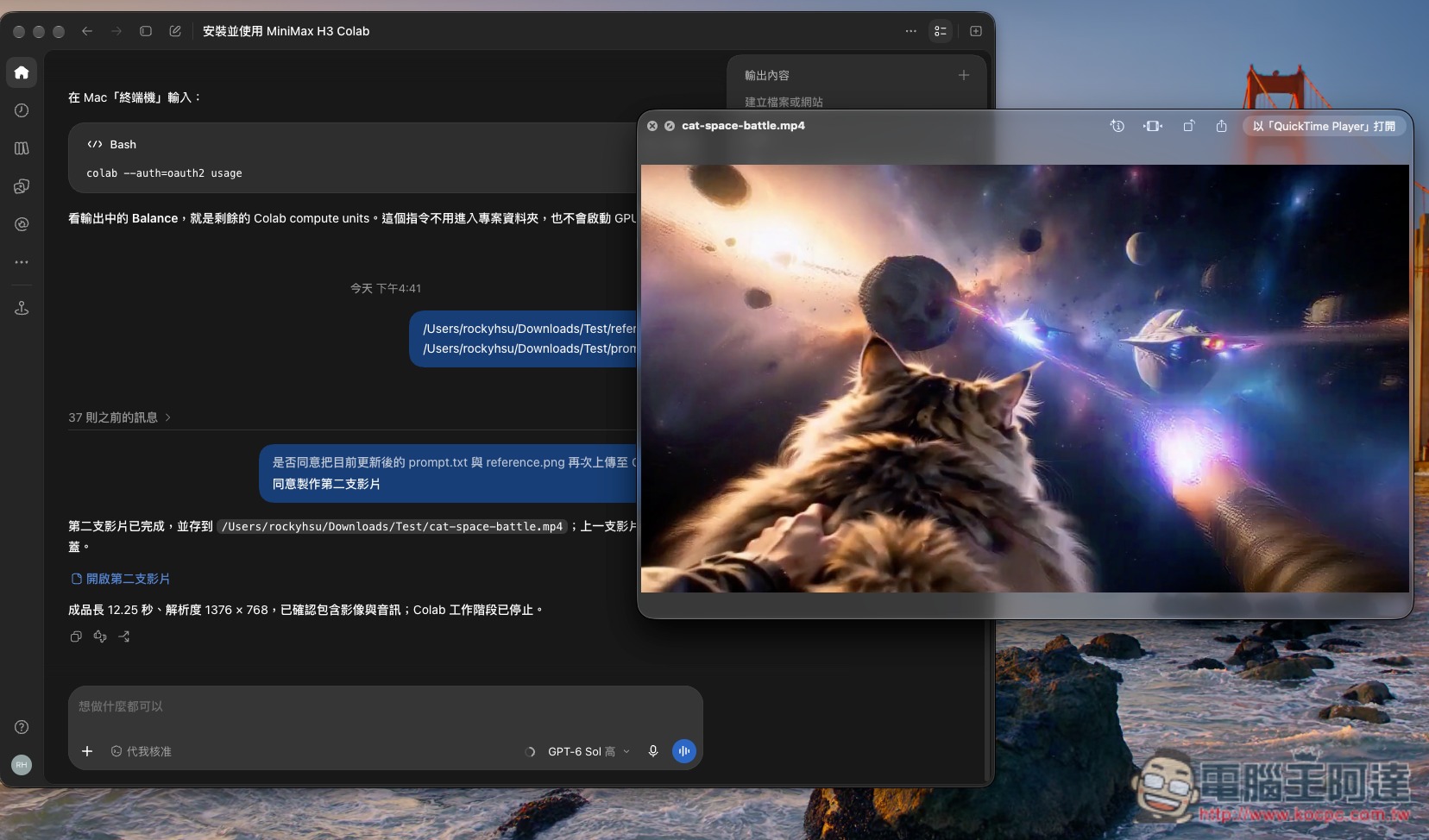The image size is (1429, 840).
Task: Copy the response with the copy icon
Action: pyautogui.click(x=76, y=636)
